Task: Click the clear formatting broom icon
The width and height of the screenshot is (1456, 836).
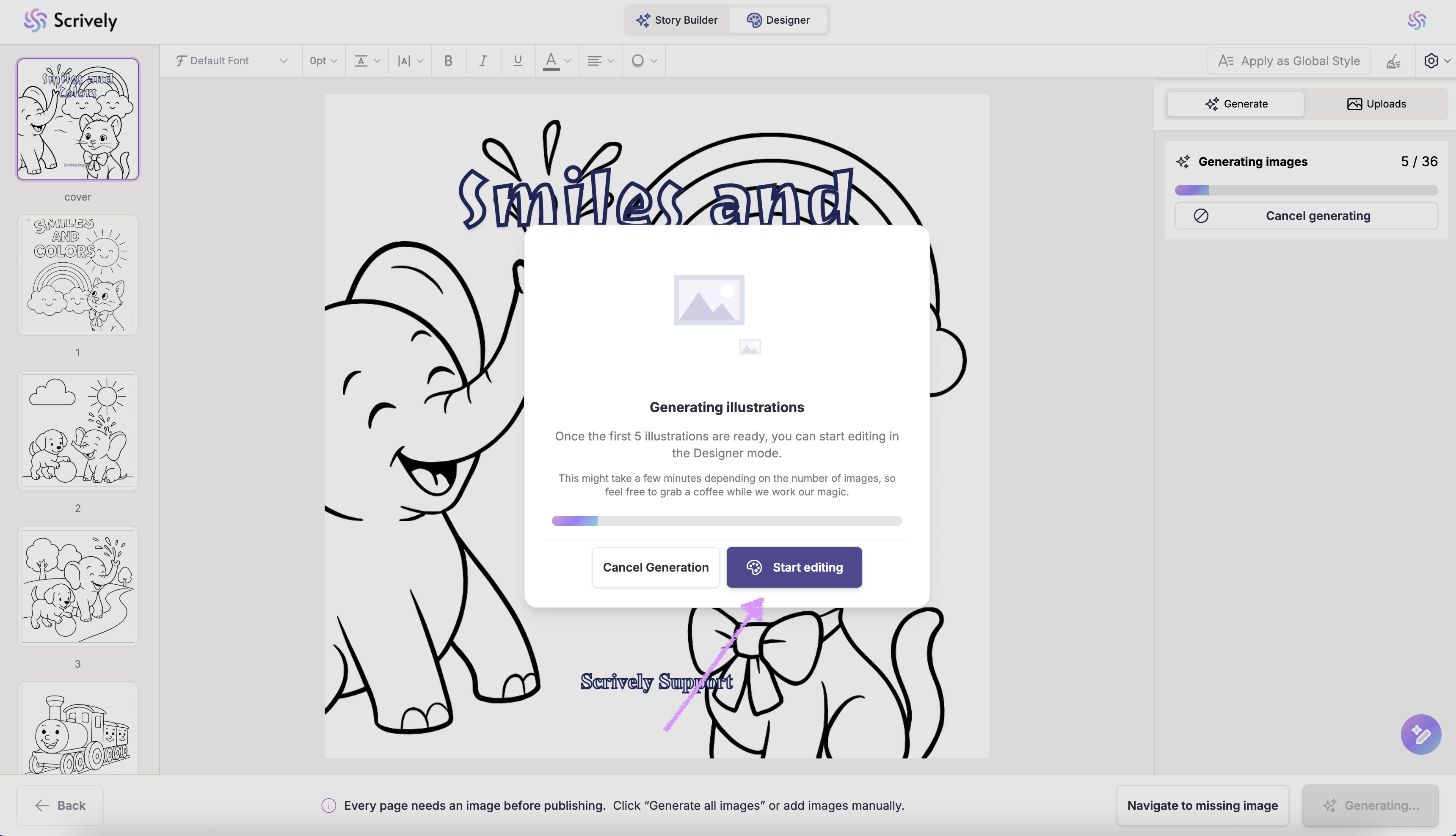Action: (1393, 61)
